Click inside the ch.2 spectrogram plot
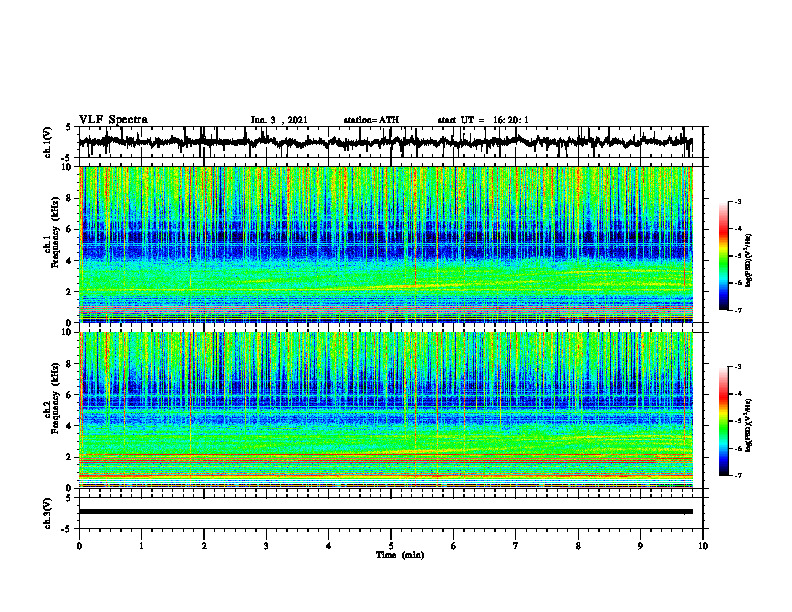The height and width of the screenshot is (612, 792). [x=385, y=410]
